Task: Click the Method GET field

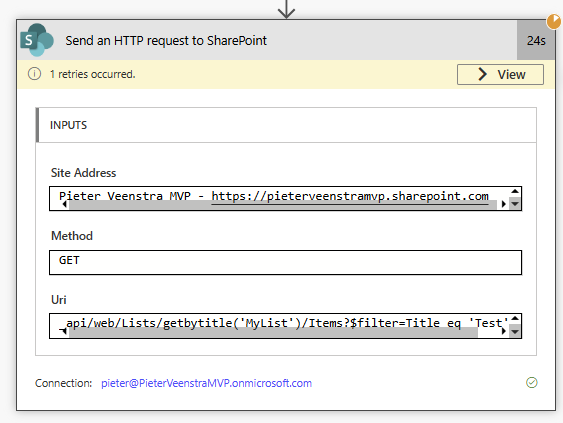Action: click(285, 262)
